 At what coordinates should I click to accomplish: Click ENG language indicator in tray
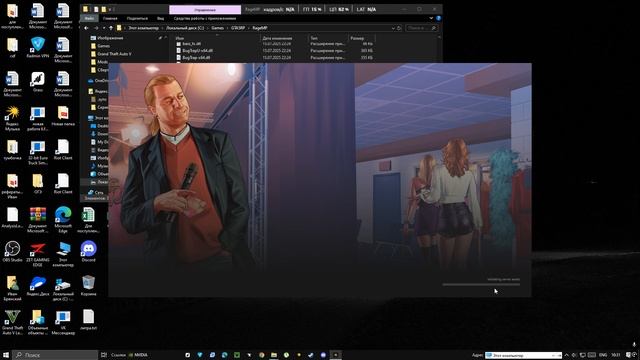(x=603, y=355)
